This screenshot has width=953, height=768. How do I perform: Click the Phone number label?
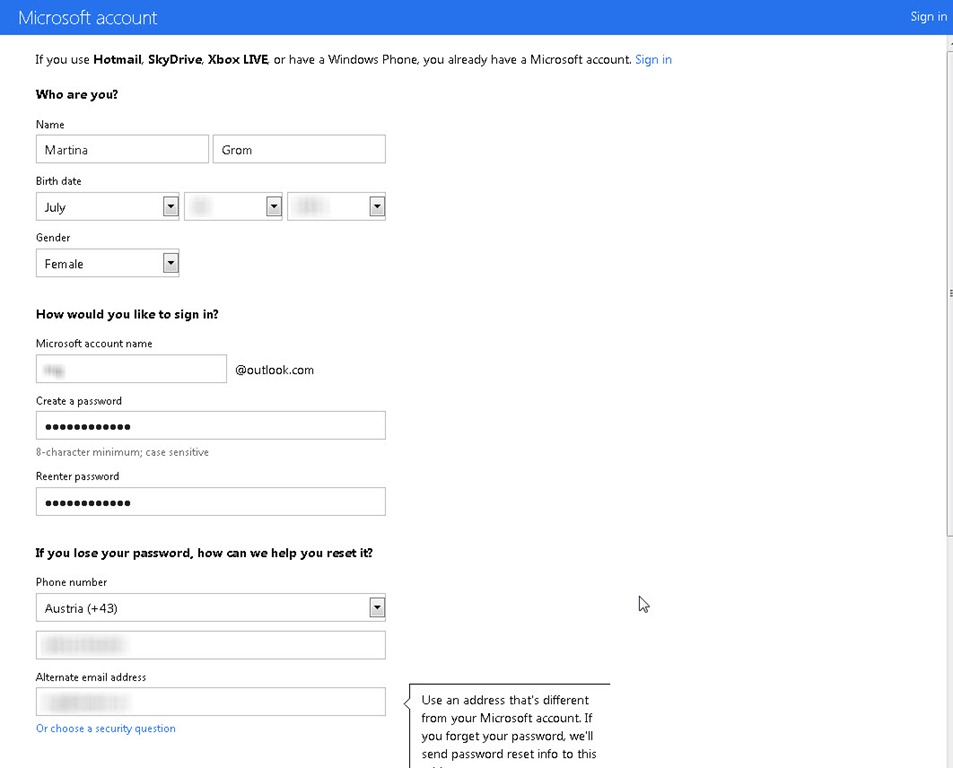pos(71,582)
